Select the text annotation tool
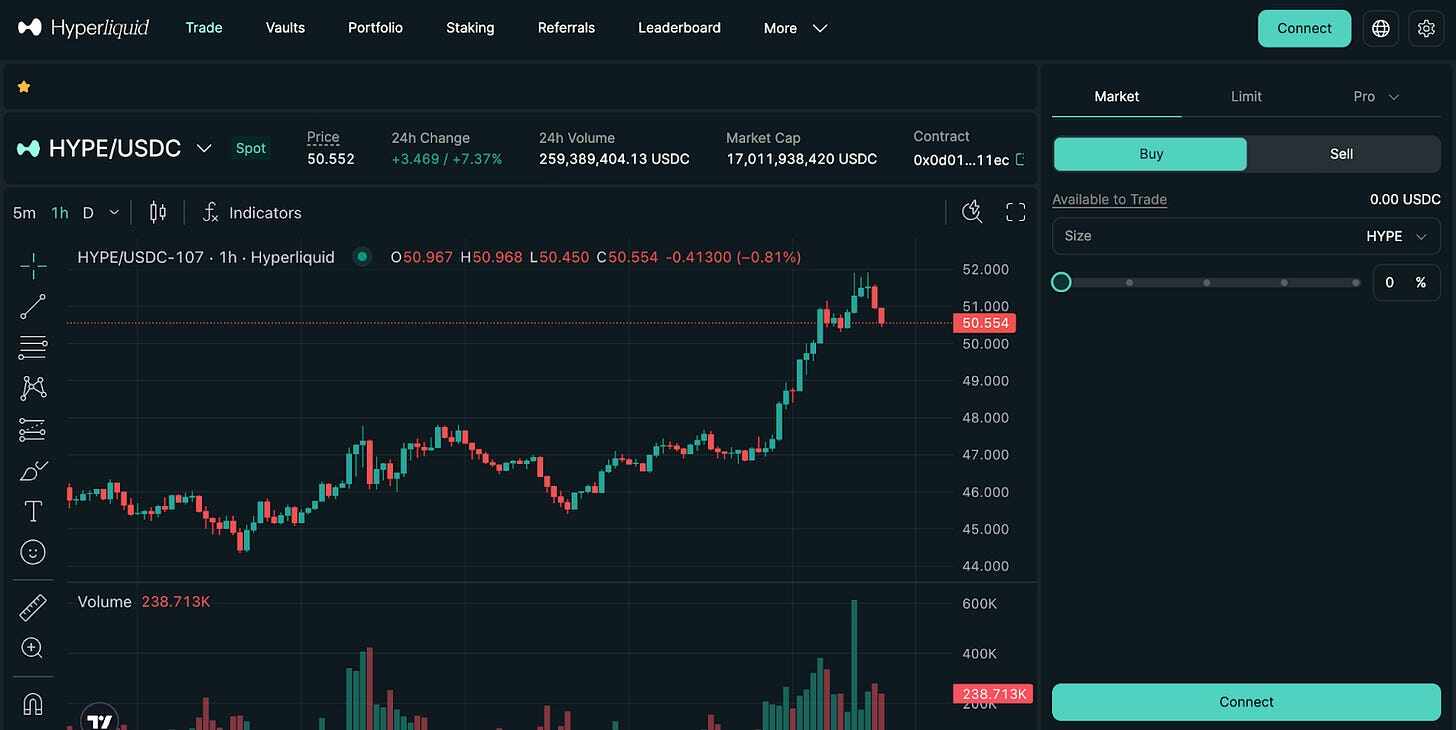The width and height of the screenshot is (1456, 730). click(x=32, y=510)
